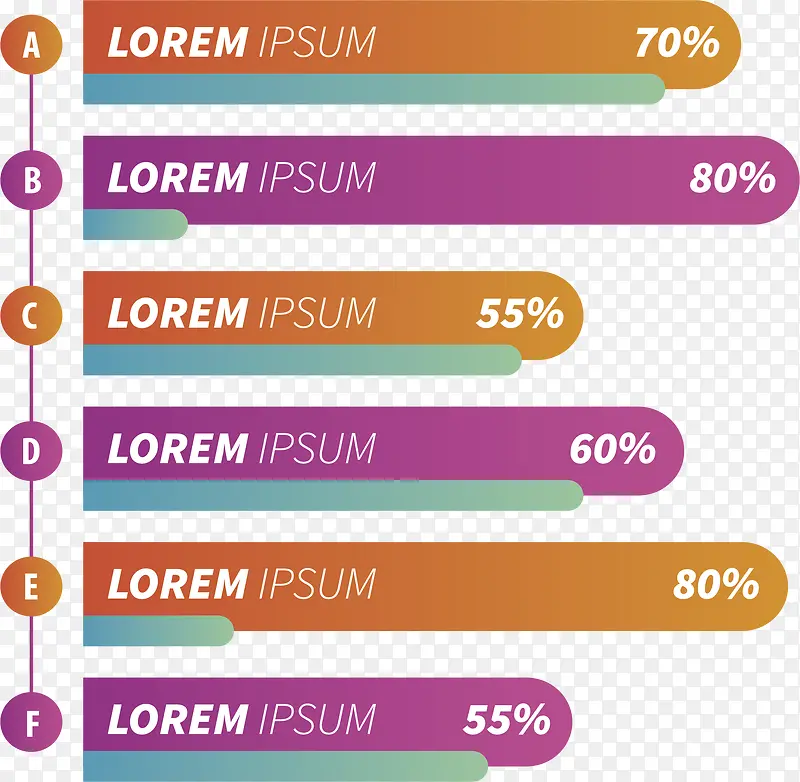Click the teal progress strip under bar C
This screenshot has width=800, height=782.
(x=303, y=360)
